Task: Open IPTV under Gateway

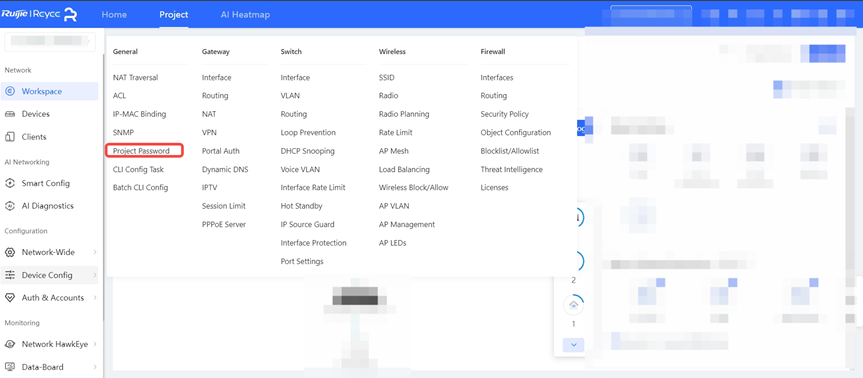Action: pyautogui.click(x=210, y=188)
